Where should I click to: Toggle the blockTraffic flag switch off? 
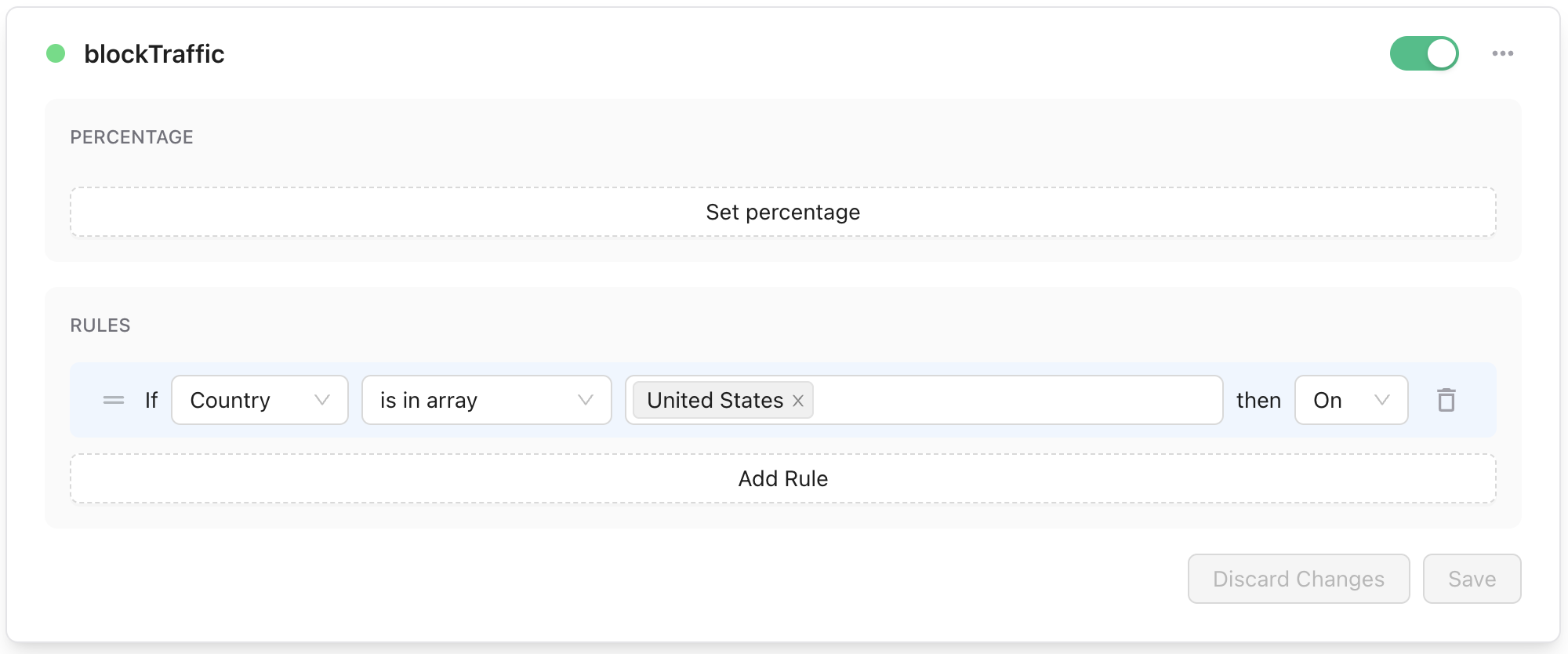(x=1424, y=53)
